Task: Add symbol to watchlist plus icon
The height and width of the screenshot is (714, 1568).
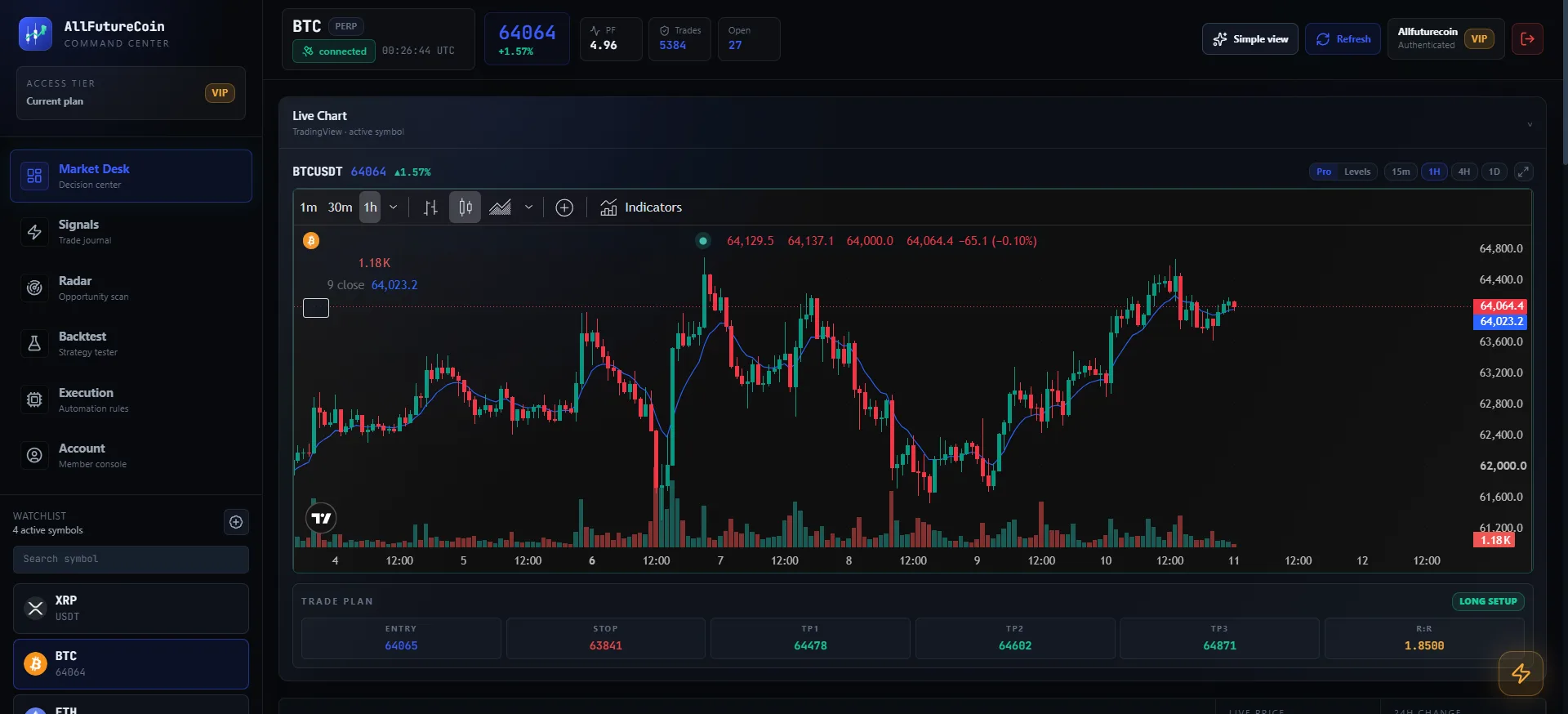Action: pos(236,522)
